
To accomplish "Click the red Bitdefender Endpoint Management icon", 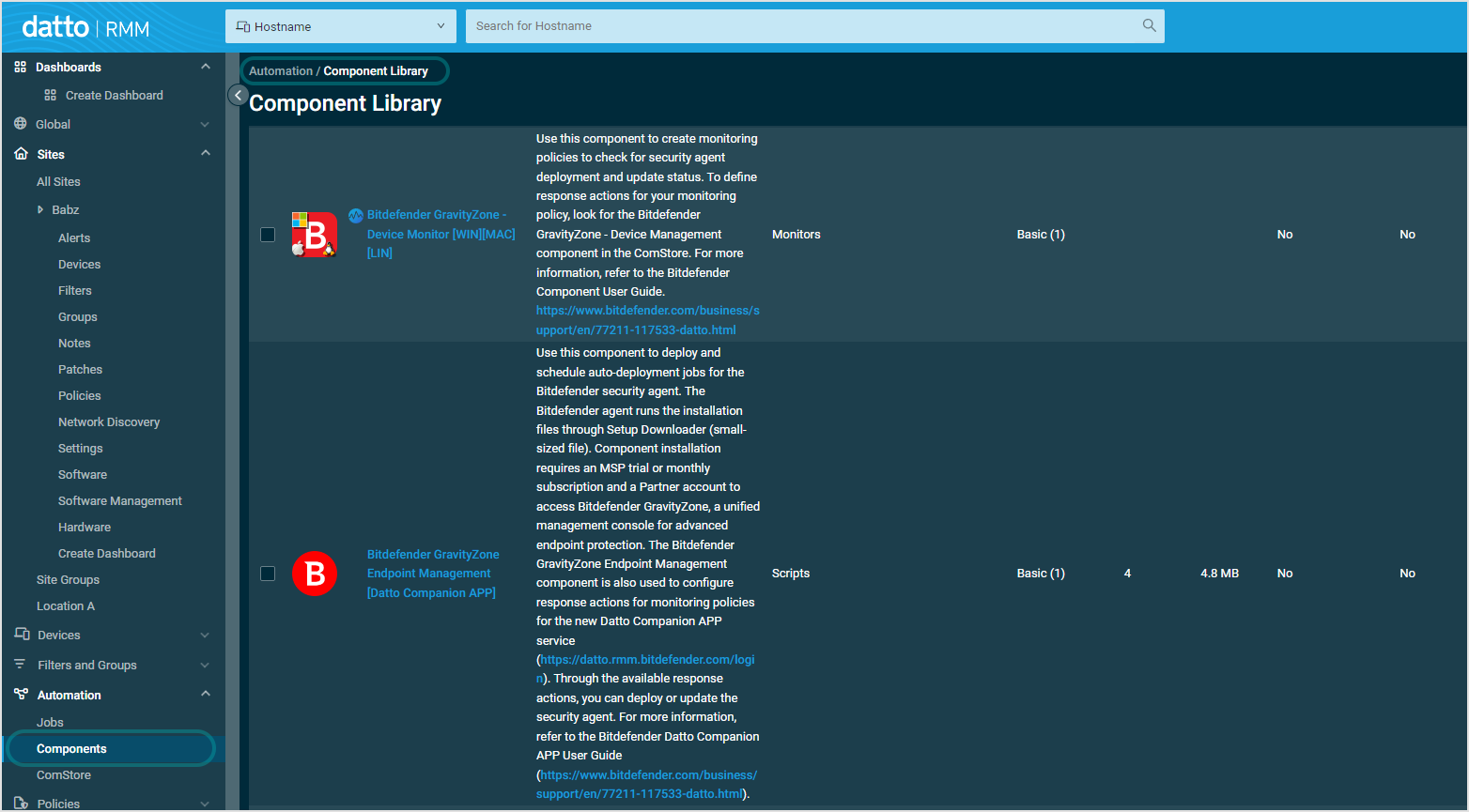I will [314, 573].
